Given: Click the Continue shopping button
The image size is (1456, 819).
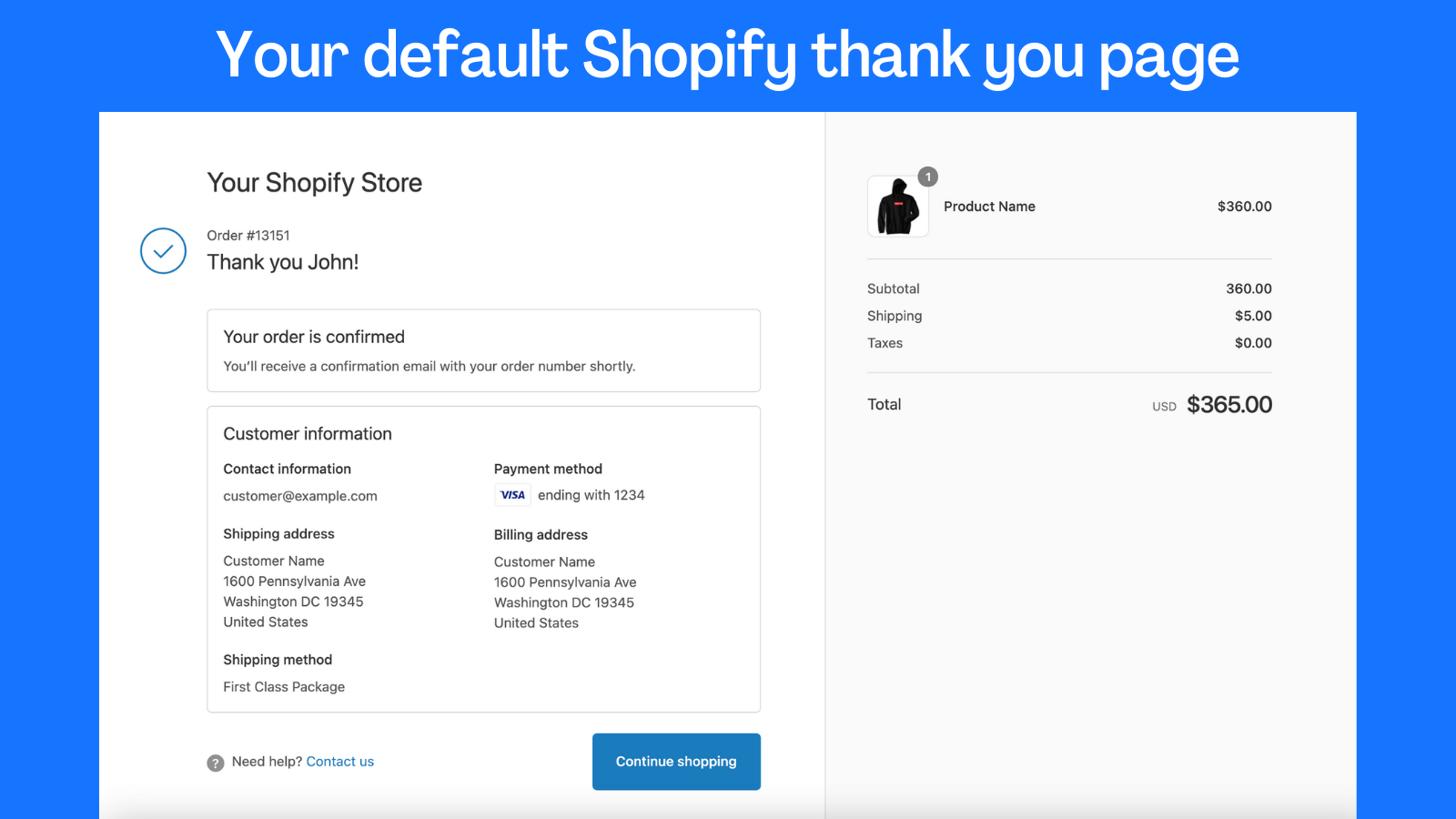Looking at the screenshot, I should (676, 762).
